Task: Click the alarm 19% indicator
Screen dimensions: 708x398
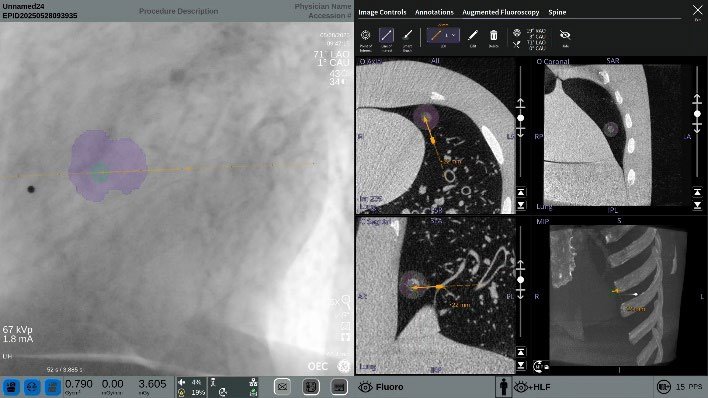Action: click(191, 393)
